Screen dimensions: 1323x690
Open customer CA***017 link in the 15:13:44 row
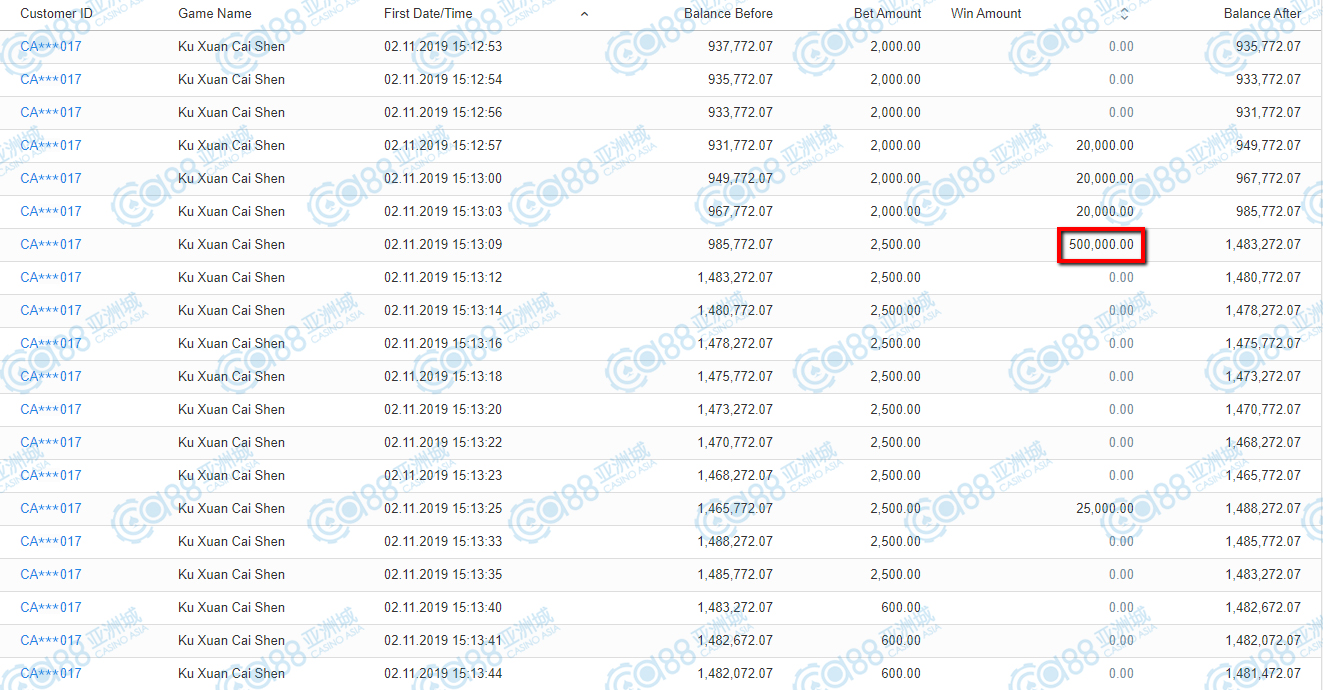51,673
